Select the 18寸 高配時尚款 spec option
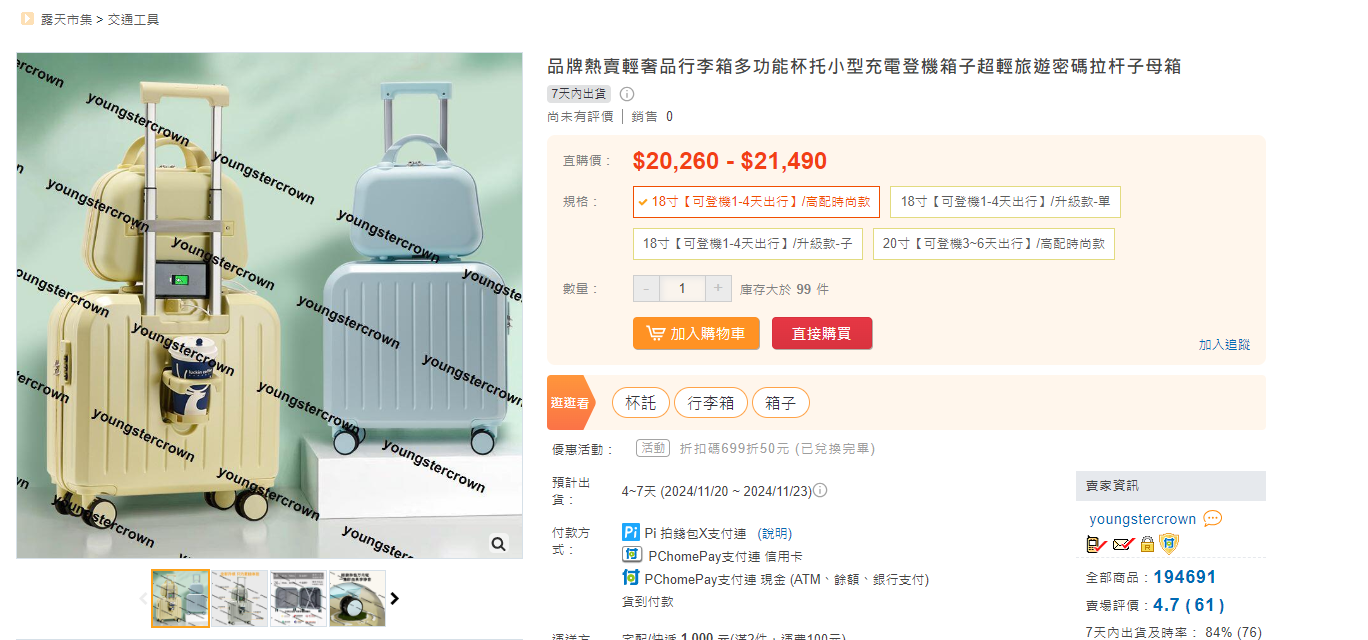1368x640 pixels. tap(756, 202)
